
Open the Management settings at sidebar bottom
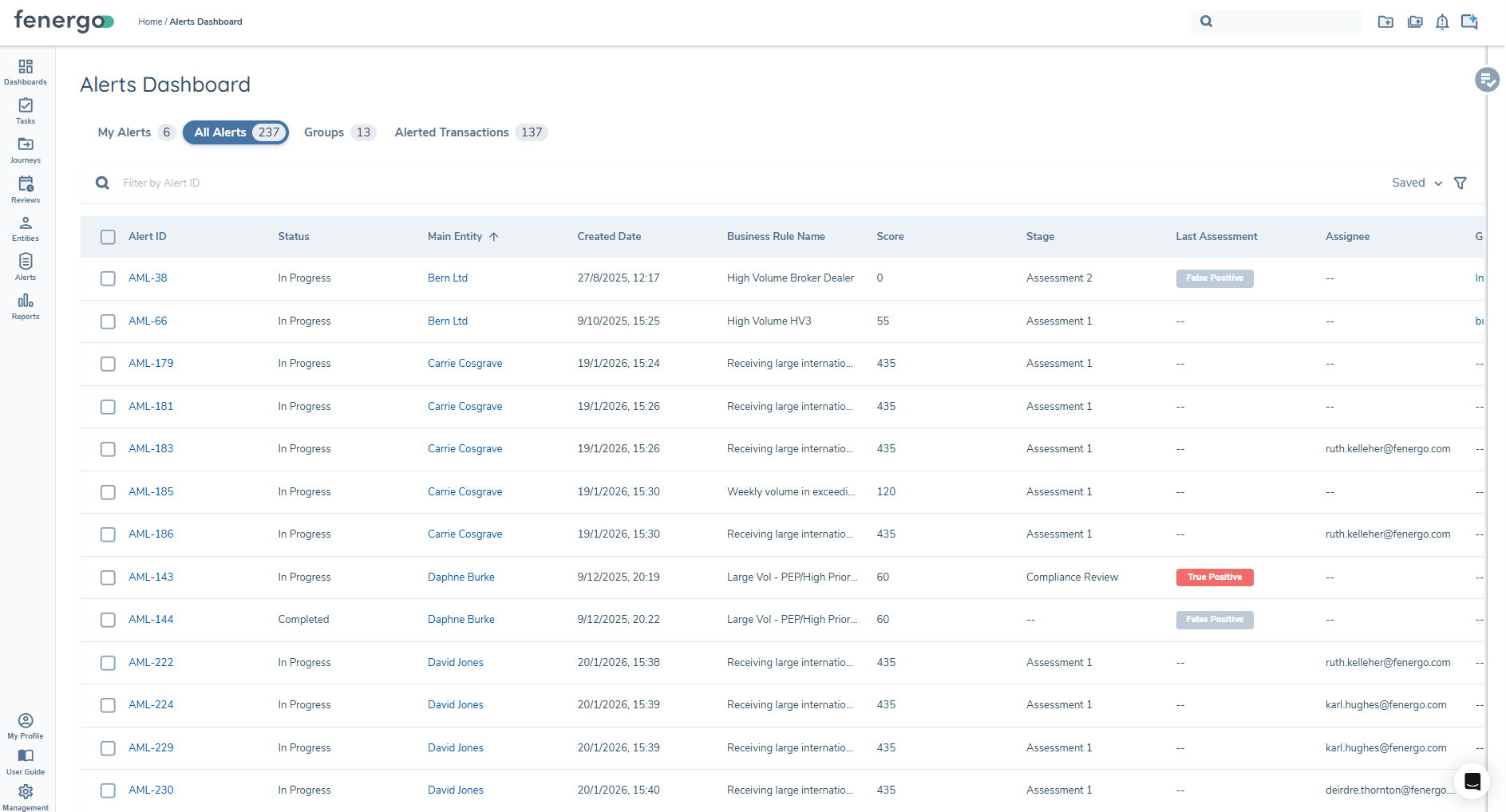pyautogui.click(x=26, y=795)
